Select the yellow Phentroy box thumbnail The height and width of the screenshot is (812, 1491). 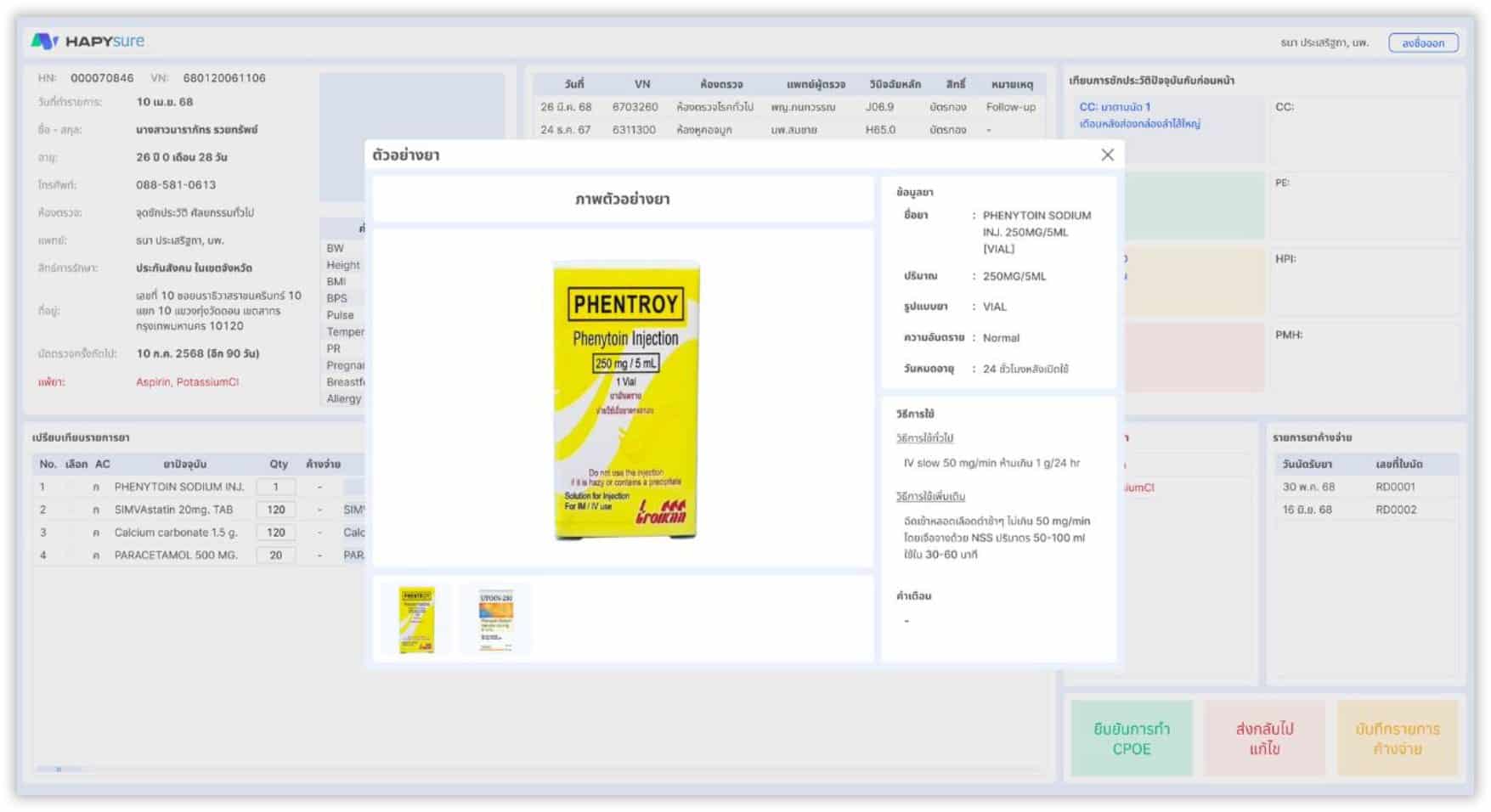(416, 618)
